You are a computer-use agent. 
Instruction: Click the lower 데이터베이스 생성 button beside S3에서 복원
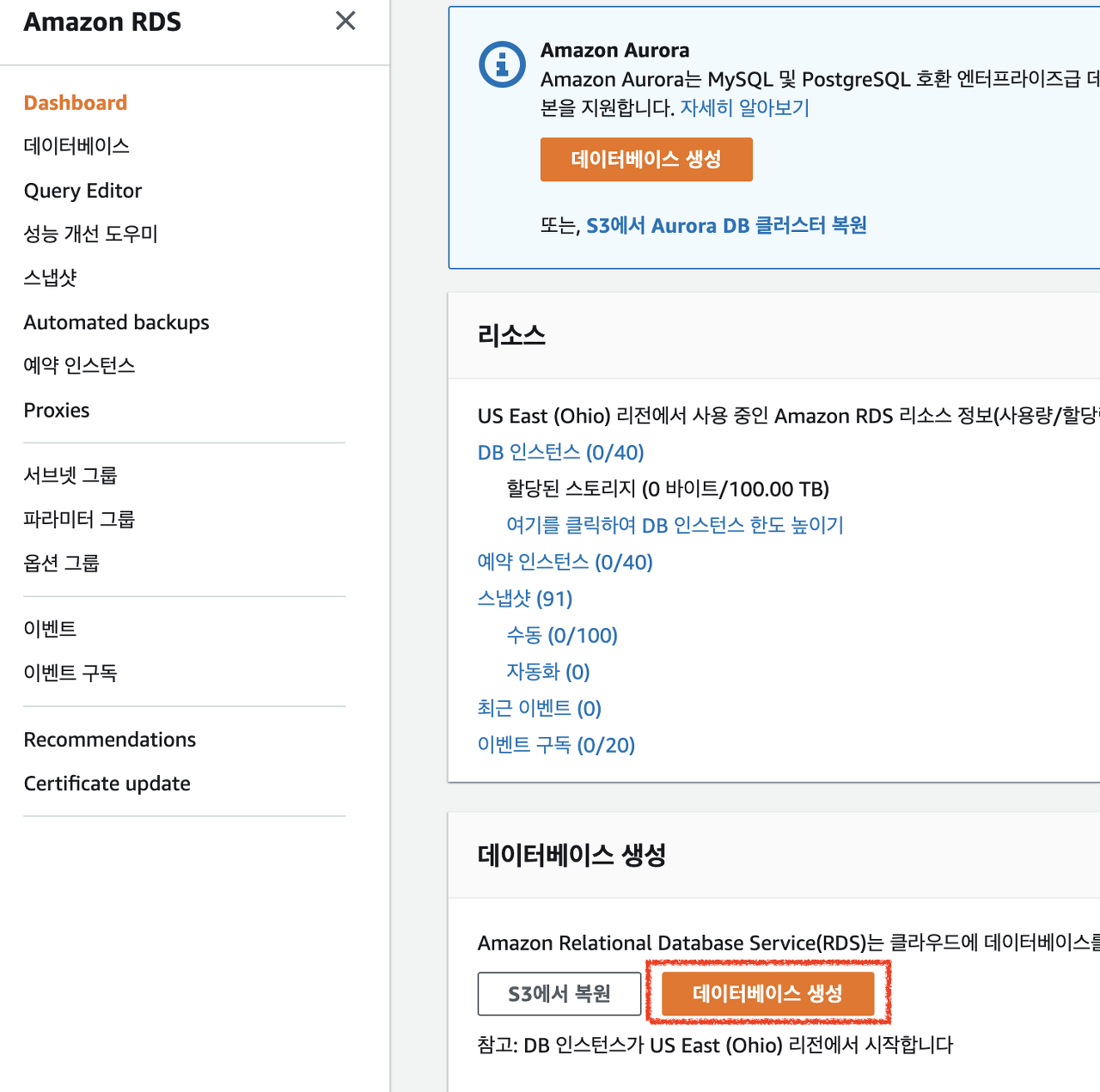click(768, 994)
